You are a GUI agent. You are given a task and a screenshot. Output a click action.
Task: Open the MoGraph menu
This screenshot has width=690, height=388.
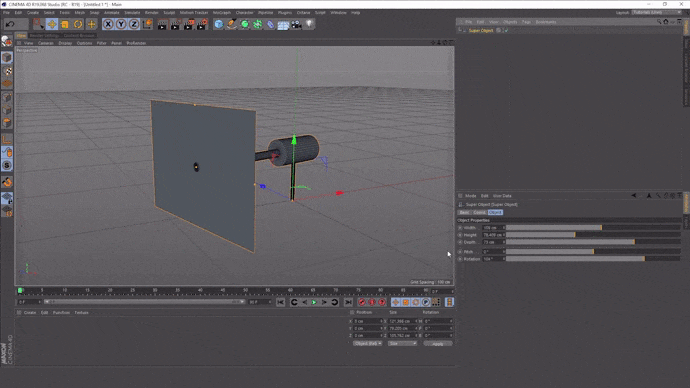221,13
